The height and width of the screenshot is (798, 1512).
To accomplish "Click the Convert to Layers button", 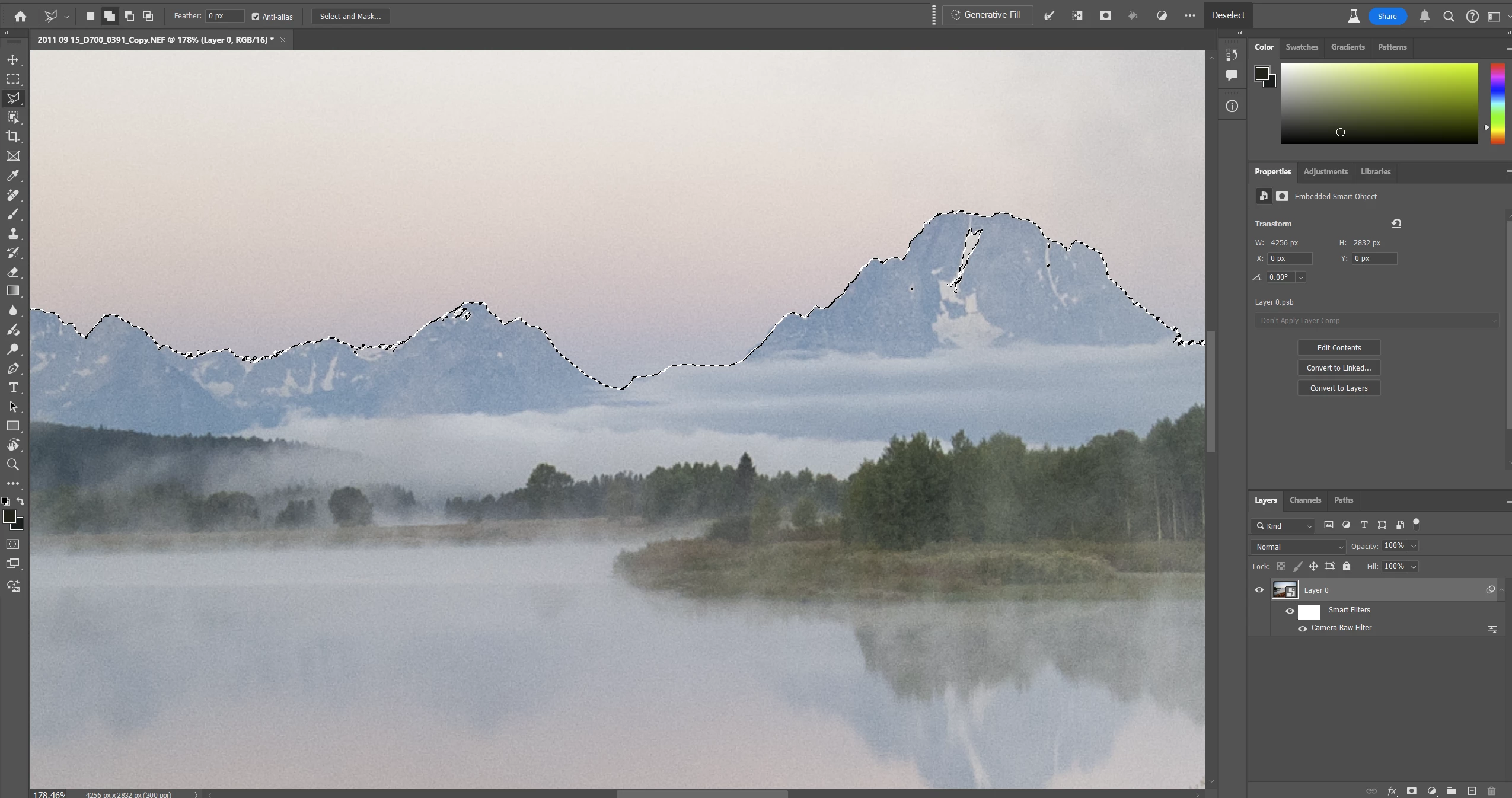I will (x=1338, y=388).
